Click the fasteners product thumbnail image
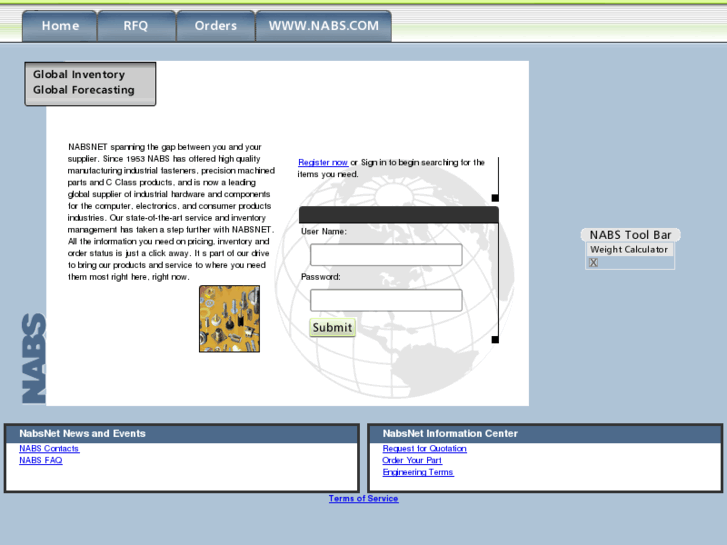Screen dimensions: 727x545 coord(230,319)
